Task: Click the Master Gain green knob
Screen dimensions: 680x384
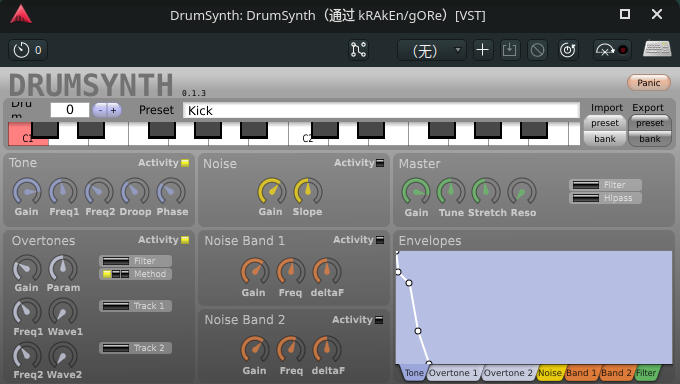Action: [x=415, y=191]
